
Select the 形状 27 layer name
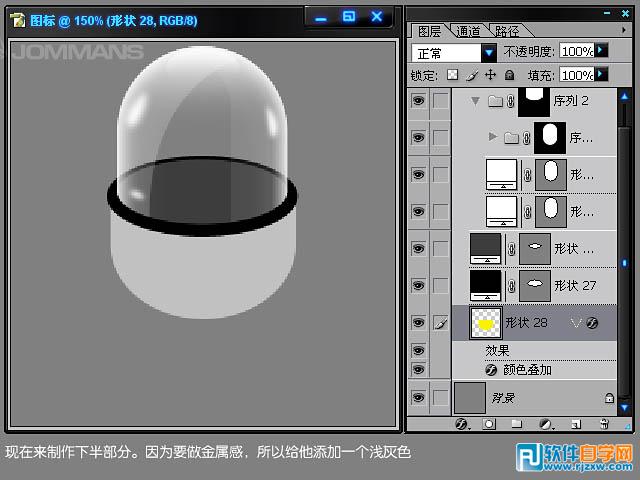click(x=575, y=285)
